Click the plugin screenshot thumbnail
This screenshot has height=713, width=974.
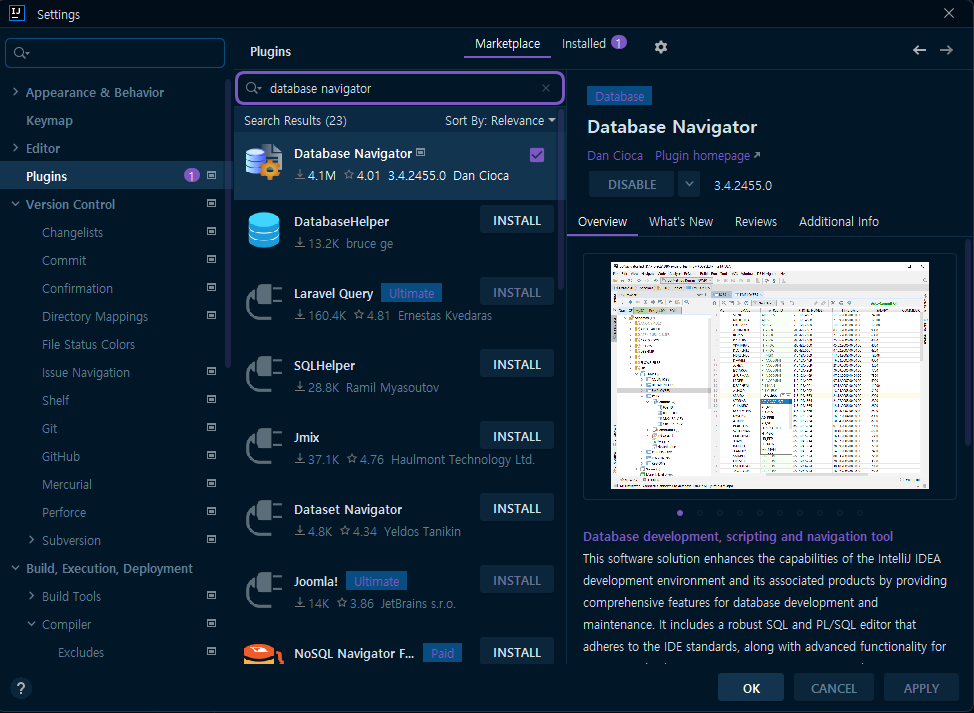(x=770, y=375)
